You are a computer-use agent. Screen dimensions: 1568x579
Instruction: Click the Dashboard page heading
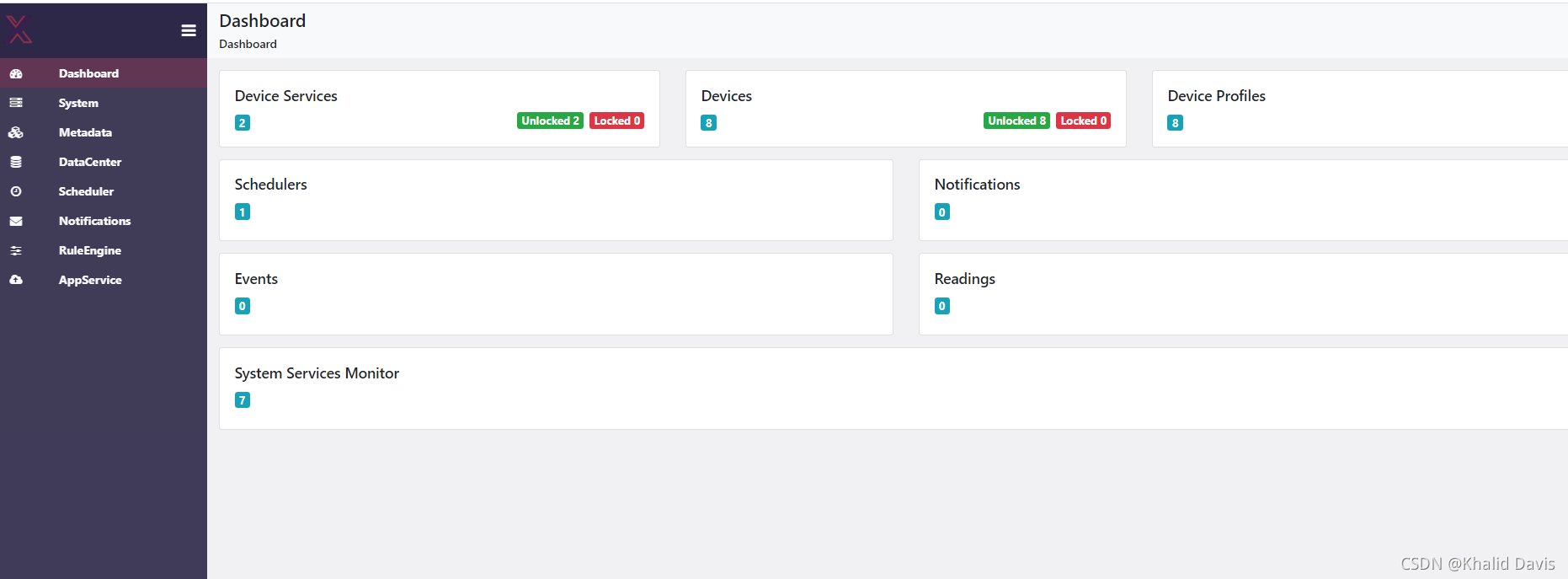tap(263, 21)
